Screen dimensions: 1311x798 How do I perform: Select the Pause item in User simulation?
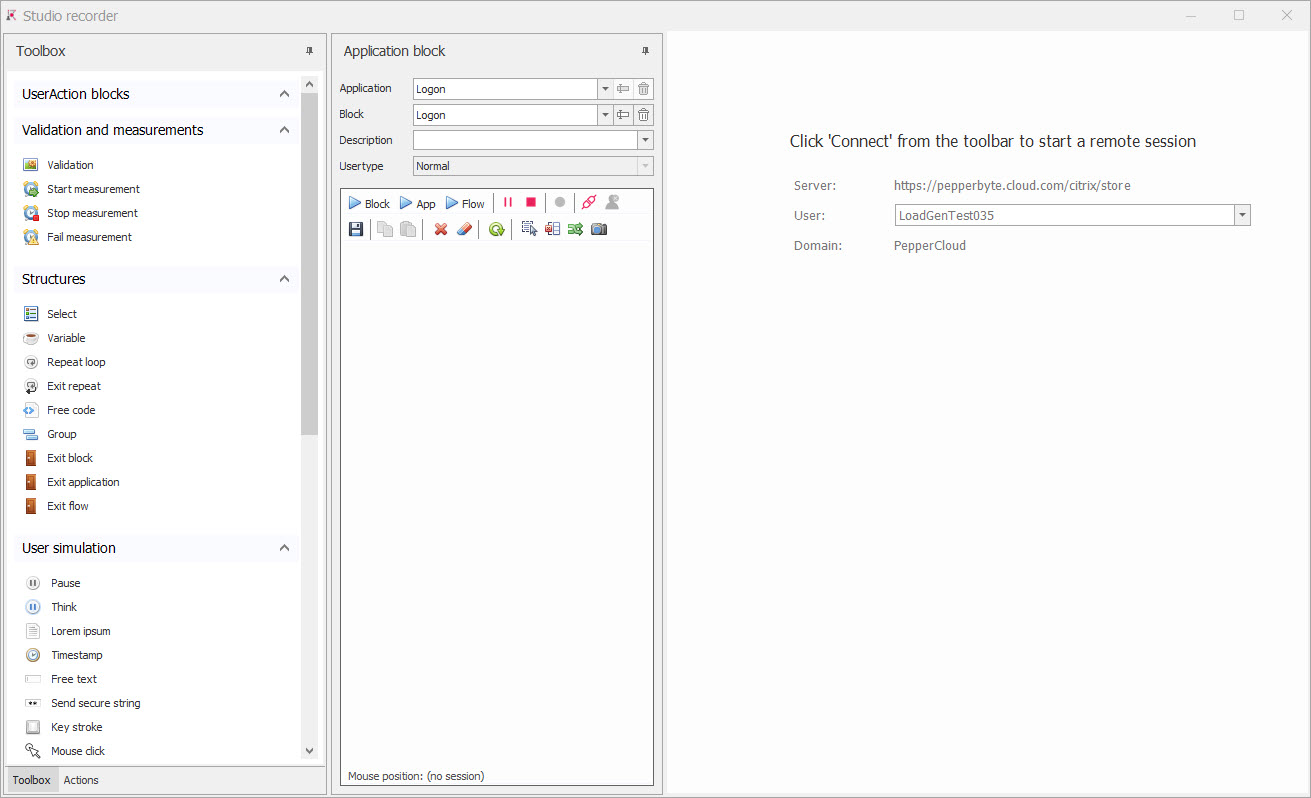53,583
